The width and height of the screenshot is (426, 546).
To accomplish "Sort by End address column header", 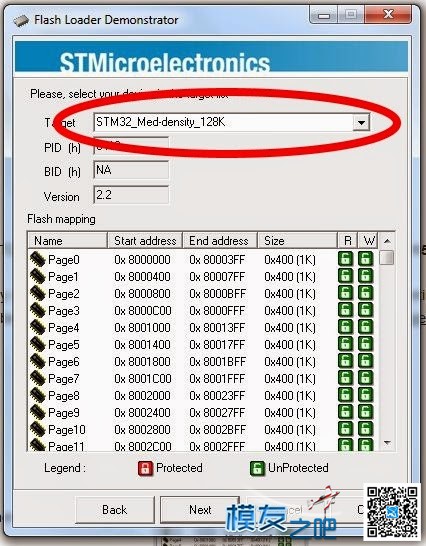I will (x=220, y=241).
